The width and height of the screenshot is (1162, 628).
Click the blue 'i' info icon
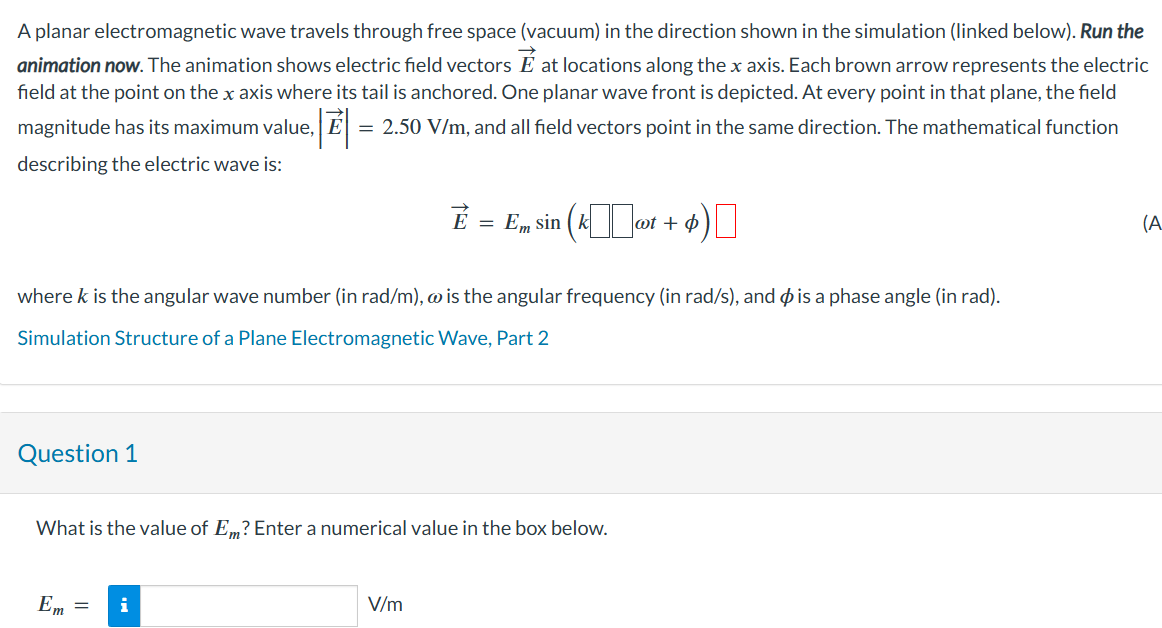pos(124,606)
